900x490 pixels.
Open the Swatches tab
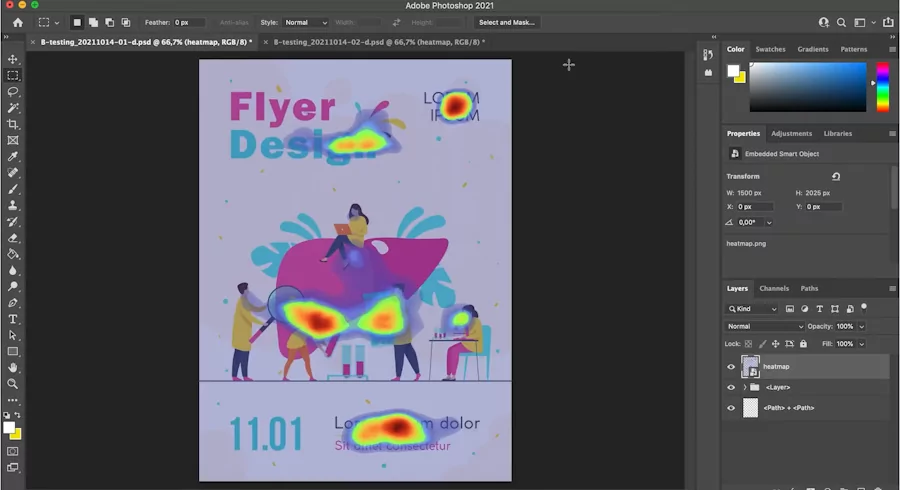click(x=770, y=49)
